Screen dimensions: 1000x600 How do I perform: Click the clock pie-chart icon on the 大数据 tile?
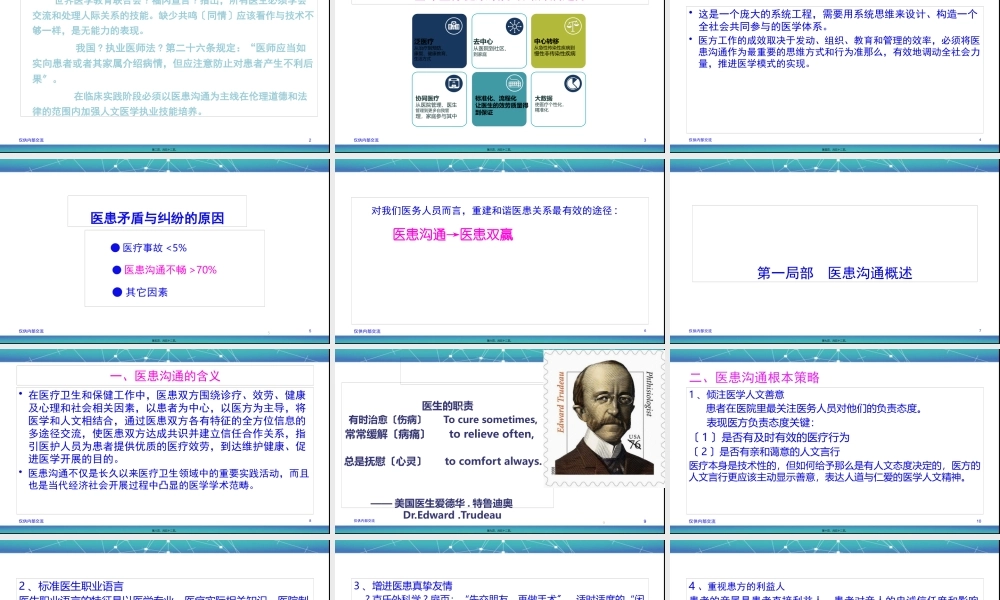573,83
